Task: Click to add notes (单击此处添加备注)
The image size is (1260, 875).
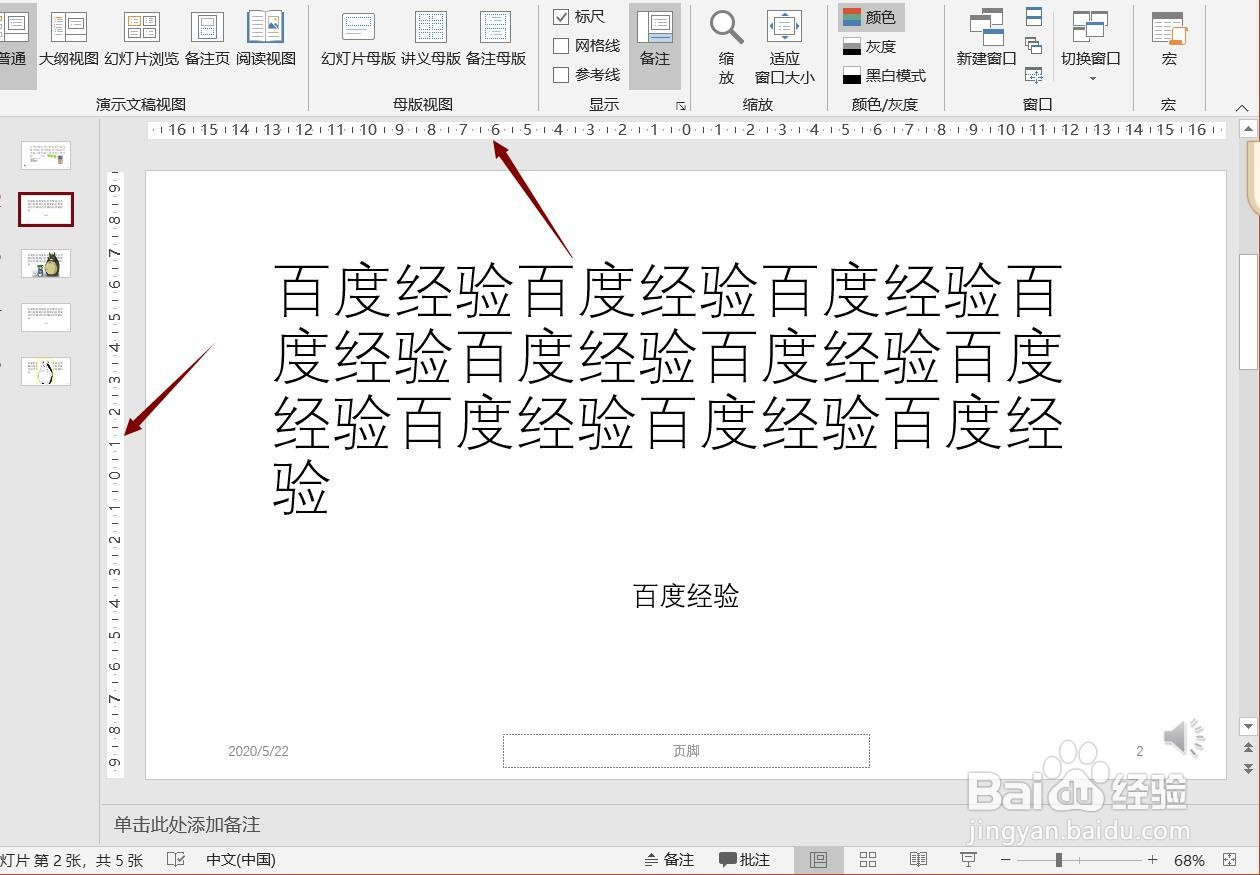Action: click(187, 824)
